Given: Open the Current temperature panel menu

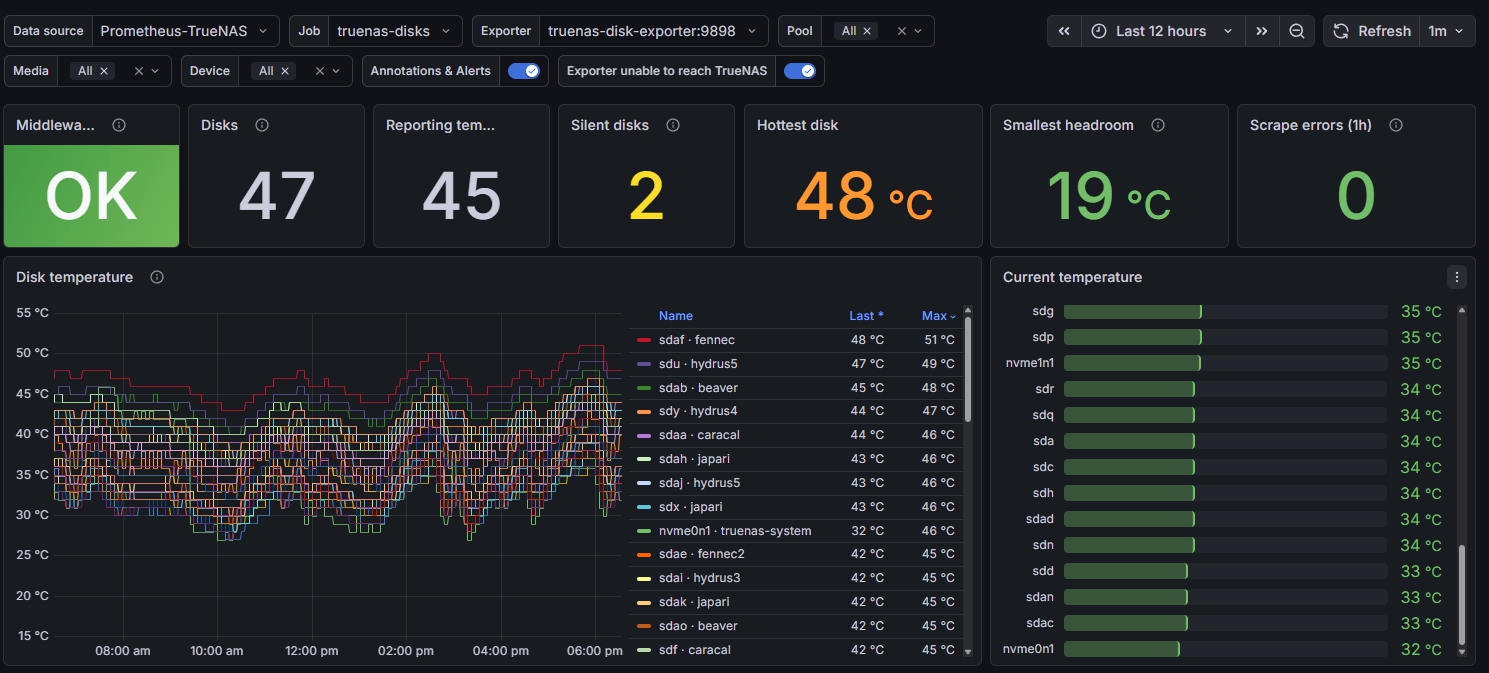Looking at the screenshot, I should point(1457,277).
